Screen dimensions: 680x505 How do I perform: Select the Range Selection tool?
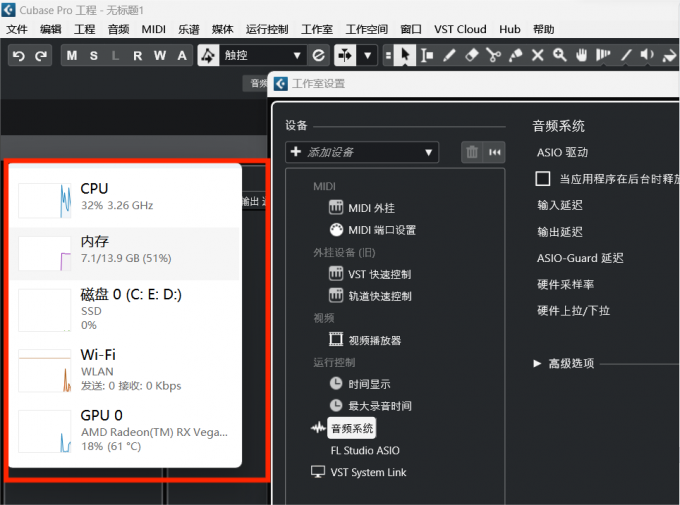tap(427, 56)
